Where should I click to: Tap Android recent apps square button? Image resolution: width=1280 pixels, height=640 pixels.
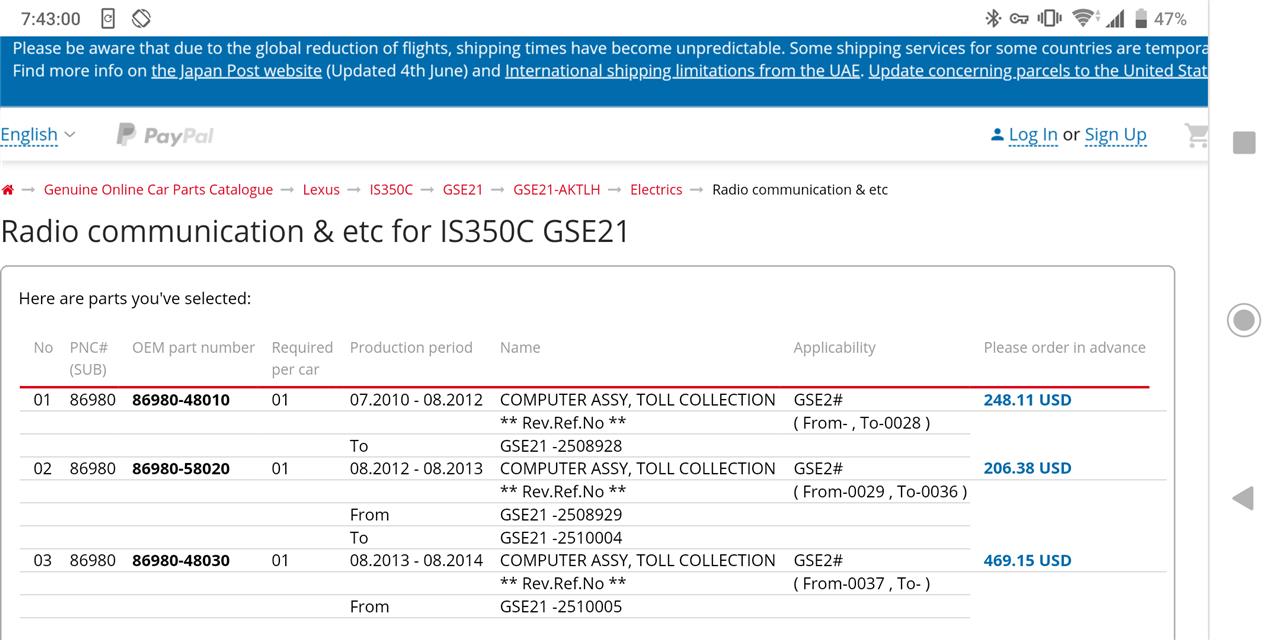click(1244, 142)
